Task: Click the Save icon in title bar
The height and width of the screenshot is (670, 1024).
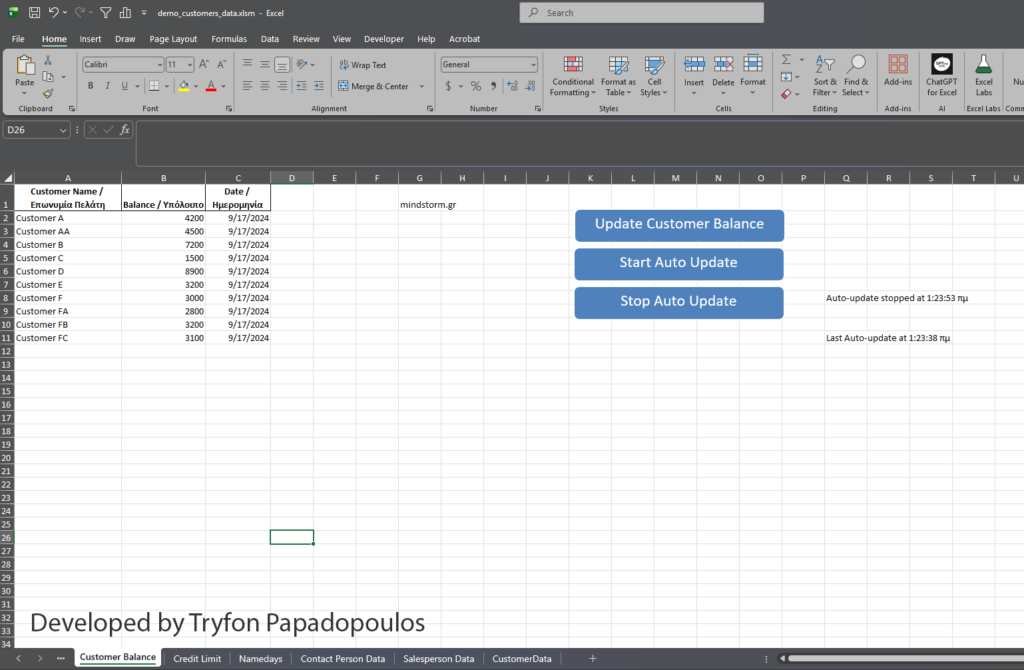Action: (34, 12)
